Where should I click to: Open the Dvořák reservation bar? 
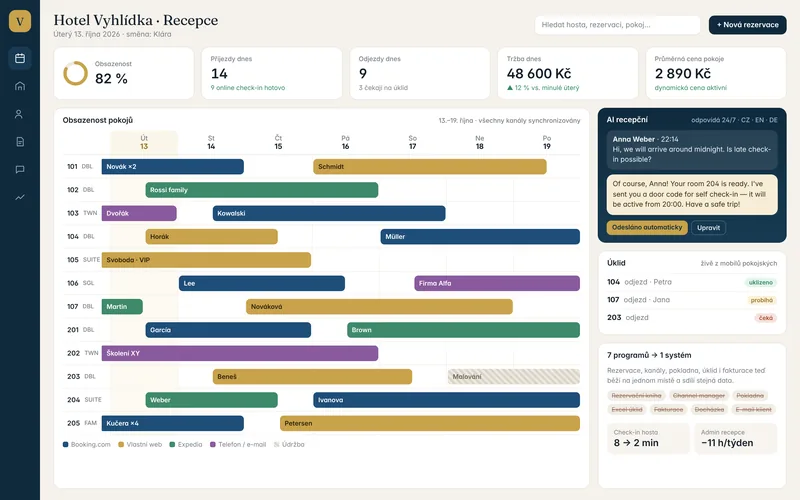(x=139, y=213)
